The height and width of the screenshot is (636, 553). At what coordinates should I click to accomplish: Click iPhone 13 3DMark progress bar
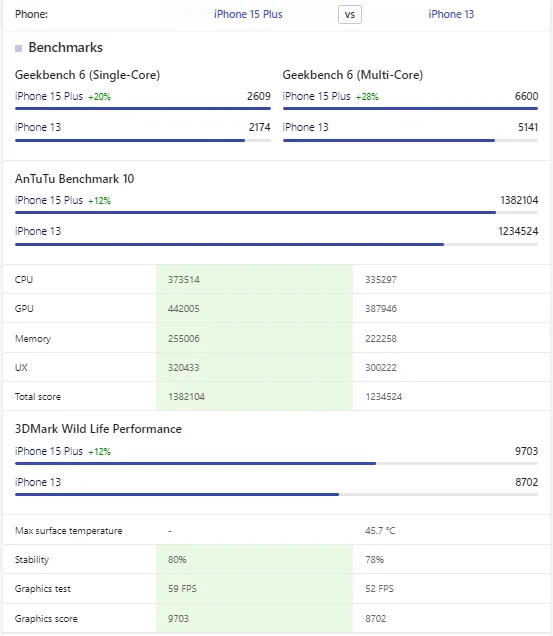(x=276, y=494)
